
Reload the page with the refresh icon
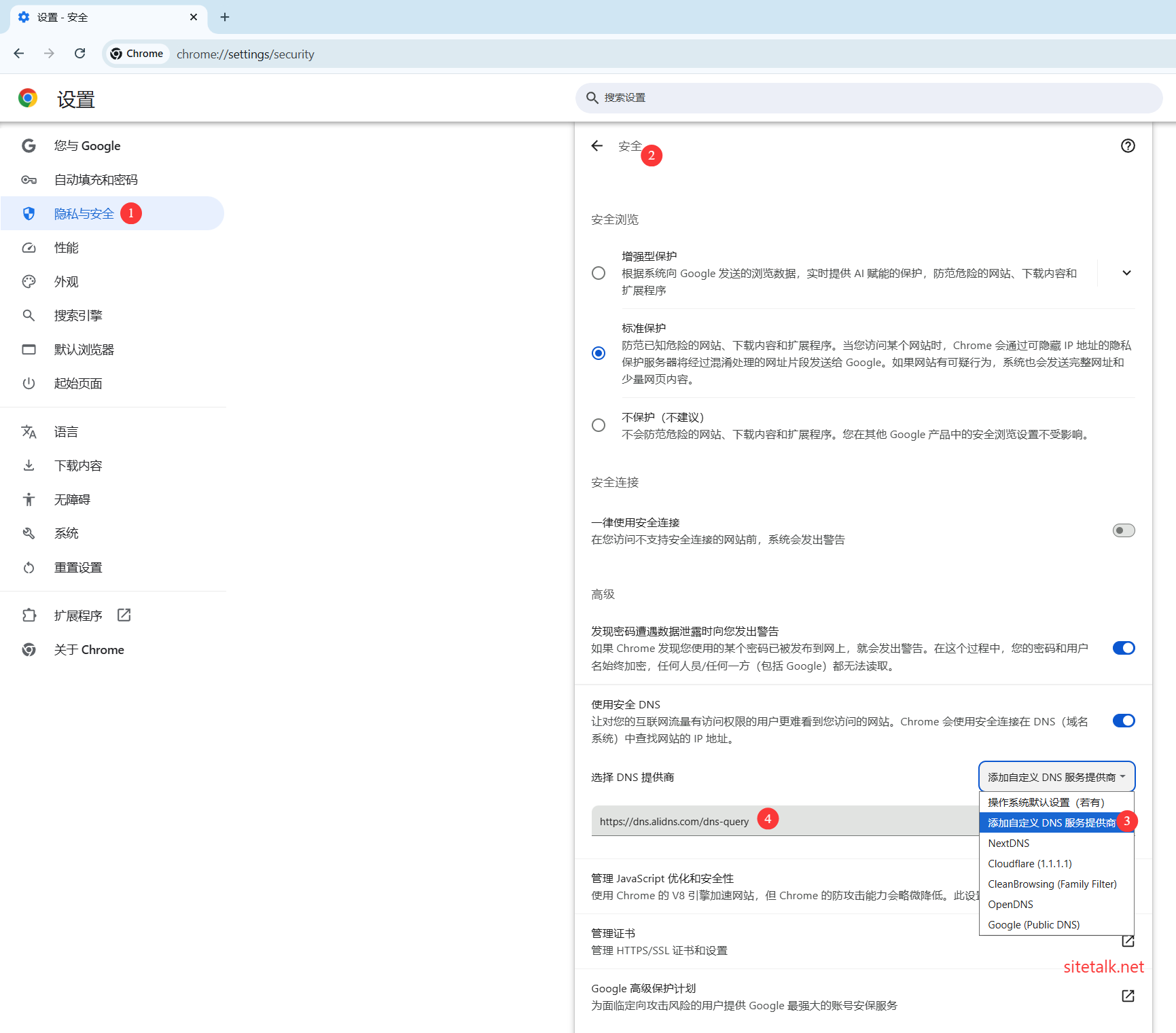coord(80,54)
